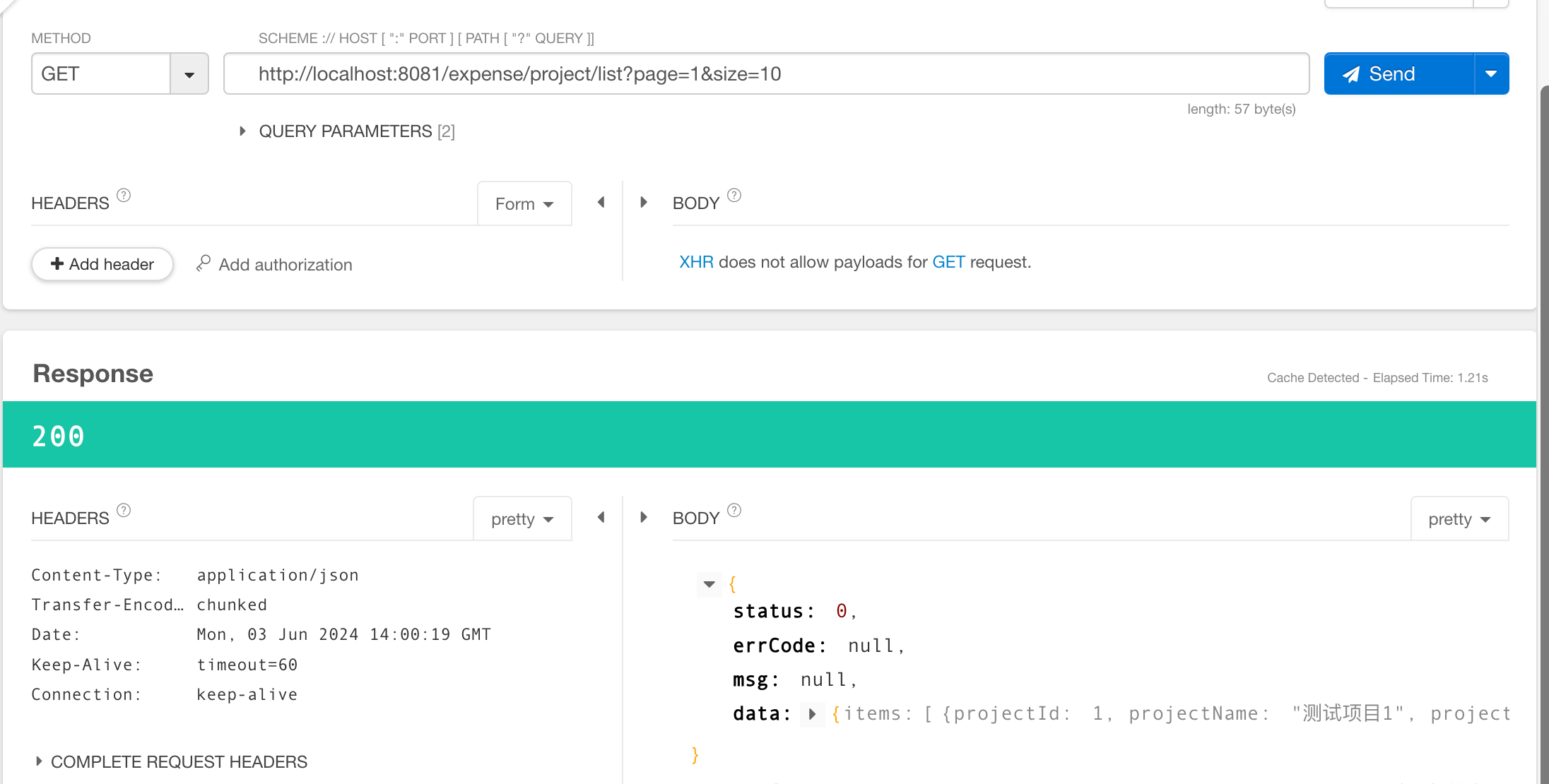This screenshot has width=1549, height=784.
Task: Click help icon next to request HEADERS
Action: coord(124,196)
